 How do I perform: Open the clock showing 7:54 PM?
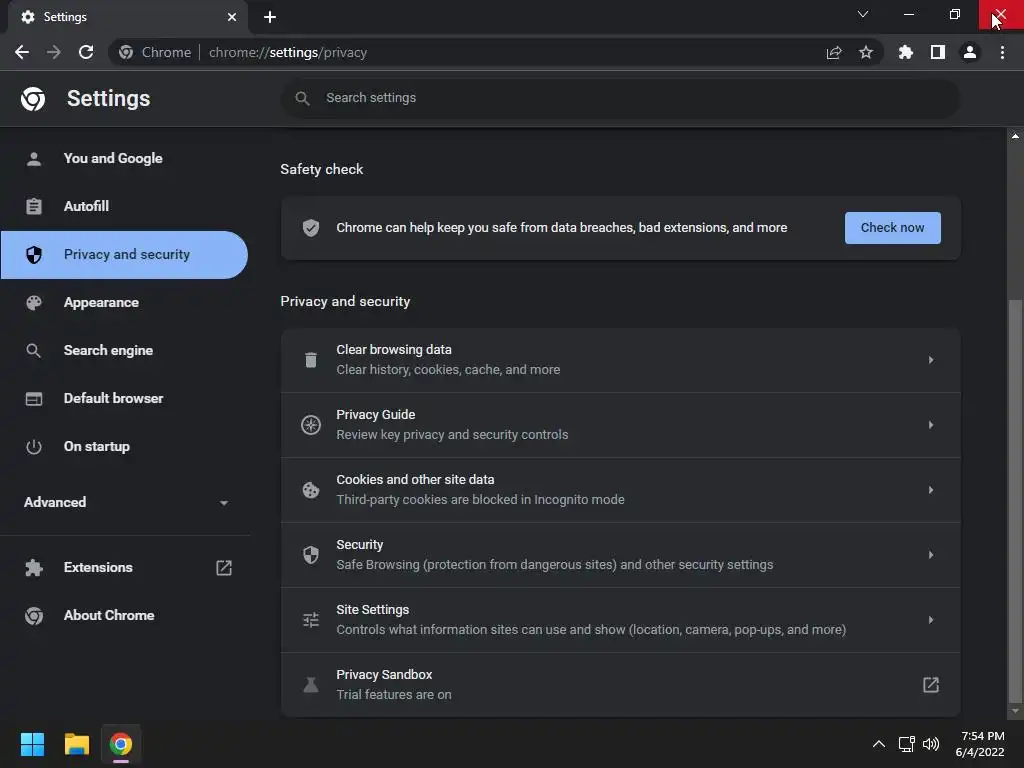click(980, 744)
